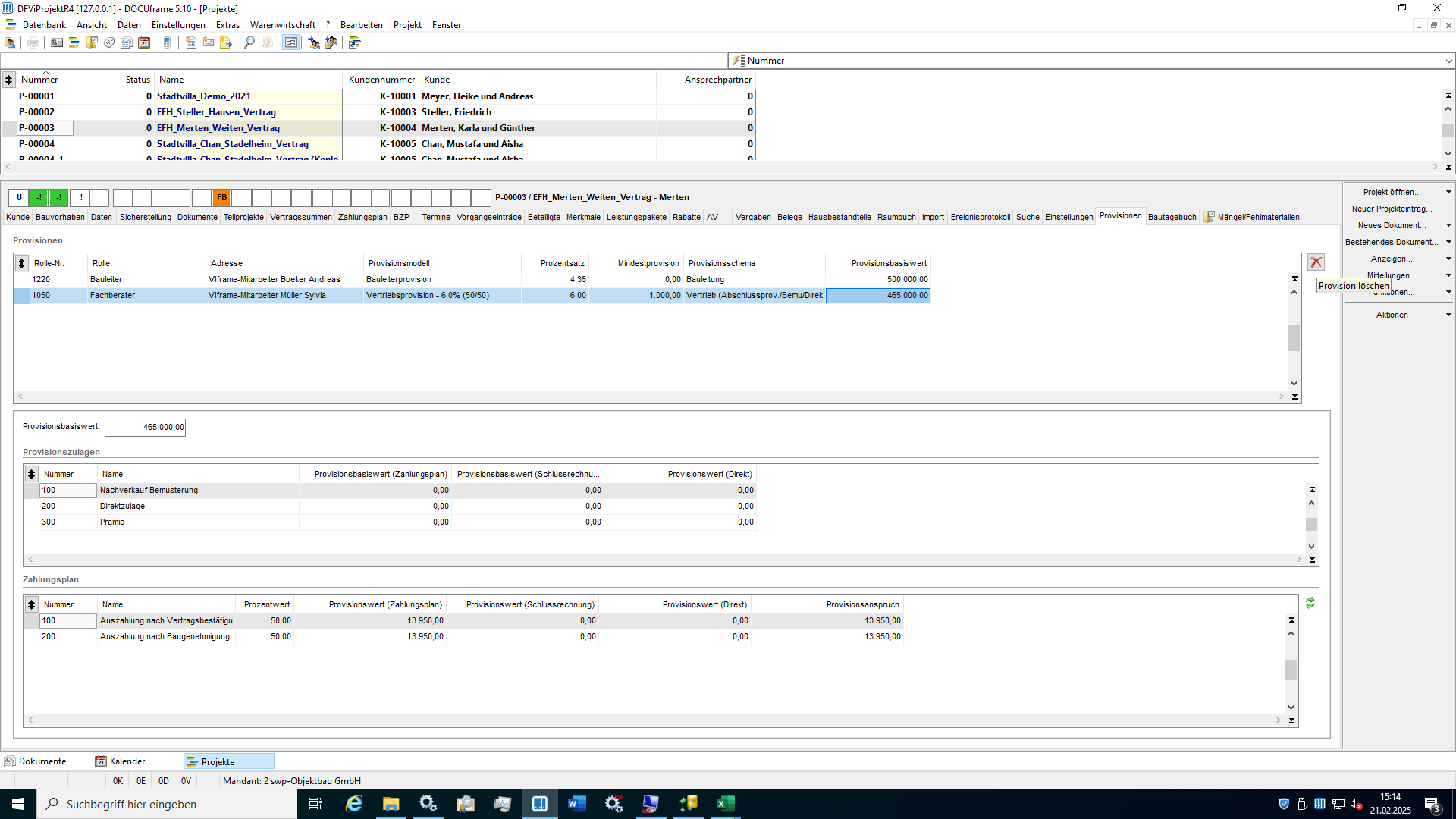
Task: Click the new note with arrow icon
Action: [x=226, y=42]
